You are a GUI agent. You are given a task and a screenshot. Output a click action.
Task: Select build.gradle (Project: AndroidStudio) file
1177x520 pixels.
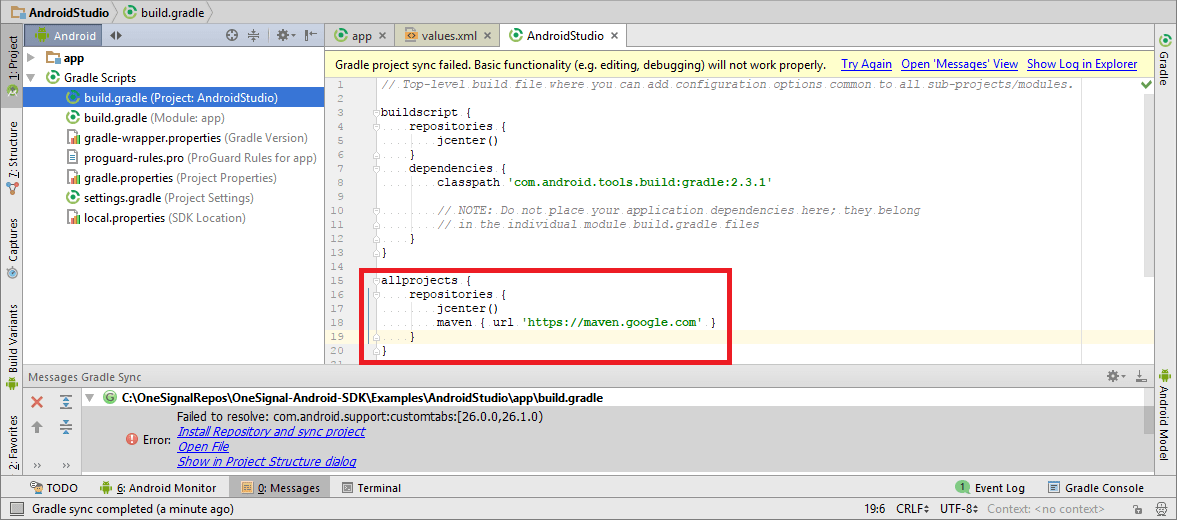click(173, 98)
